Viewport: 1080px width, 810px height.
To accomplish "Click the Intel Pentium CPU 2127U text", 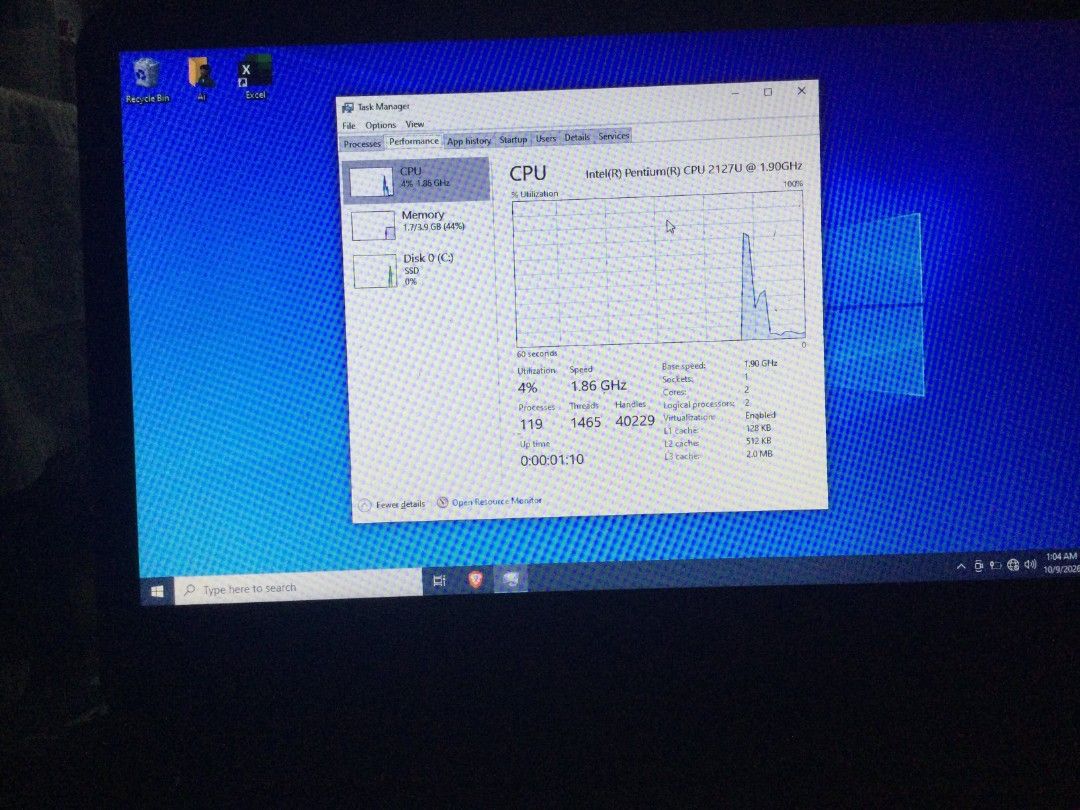I will (694, 169).
